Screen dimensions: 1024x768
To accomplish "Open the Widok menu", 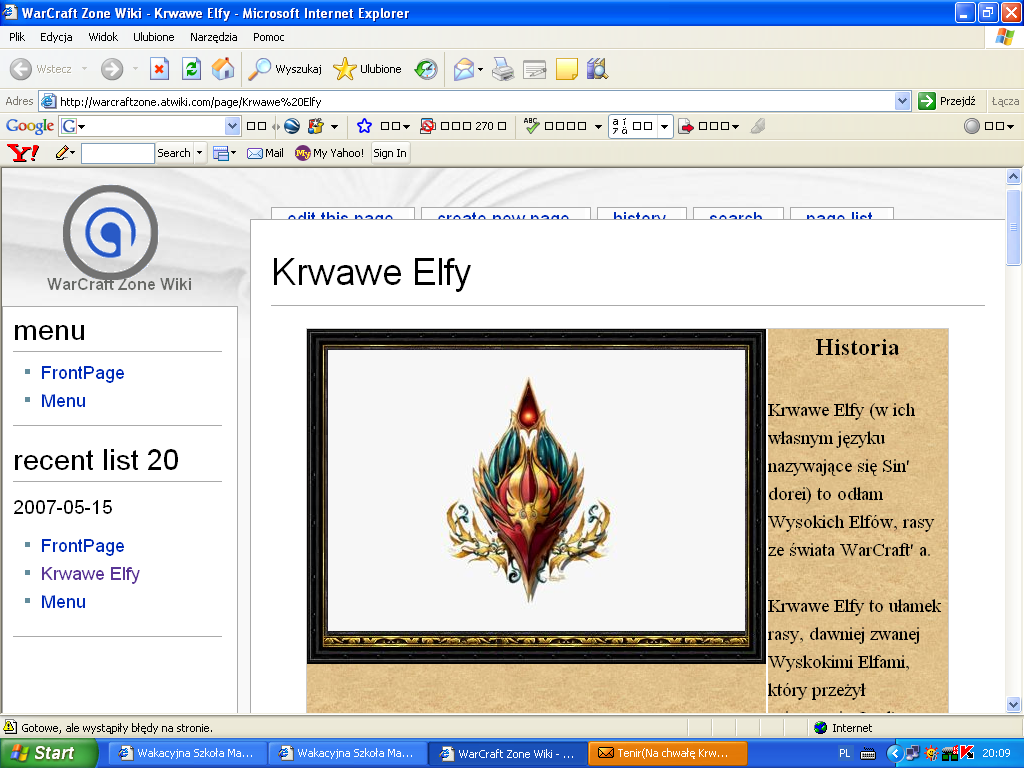I will coord(103,37).
